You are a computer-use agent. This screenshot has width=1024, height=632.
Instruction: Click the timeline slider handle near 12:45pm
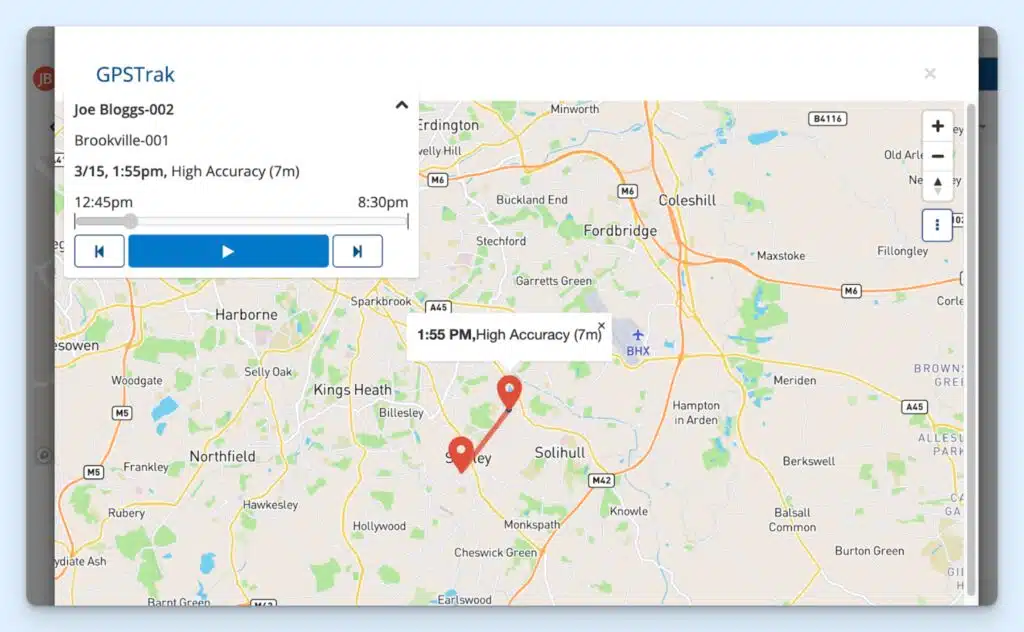tap(130, 222)
